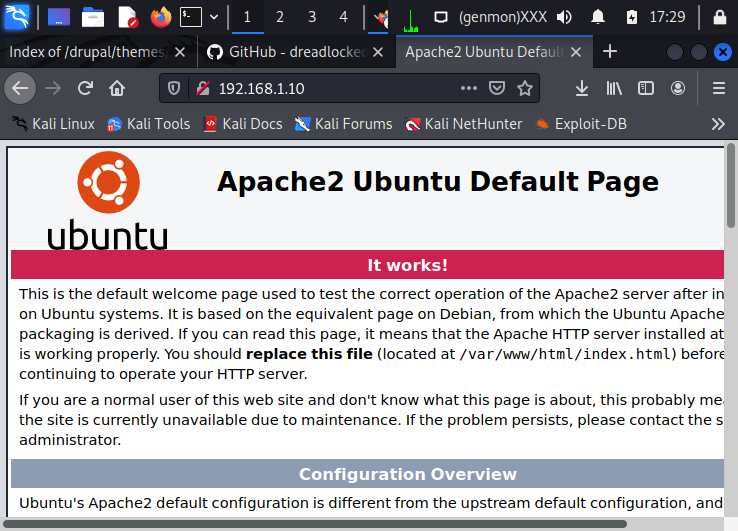The height and width of the screenshot is (531, 738).
Task: Open the terminal emulator panel icon
Action: coord(191,17)
